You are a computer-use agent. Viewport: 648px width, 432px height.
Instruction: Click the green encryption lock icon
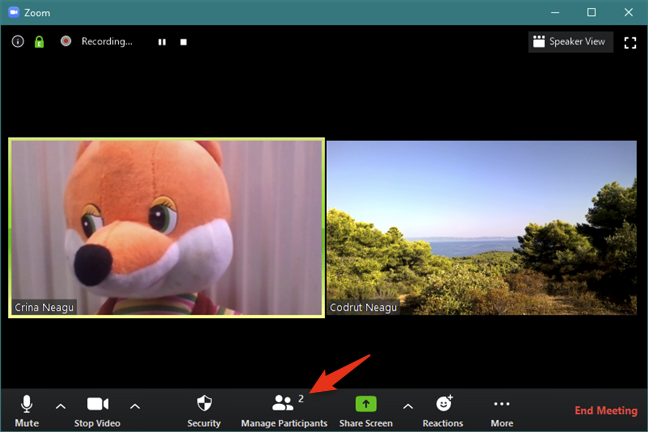coord(39,41)
